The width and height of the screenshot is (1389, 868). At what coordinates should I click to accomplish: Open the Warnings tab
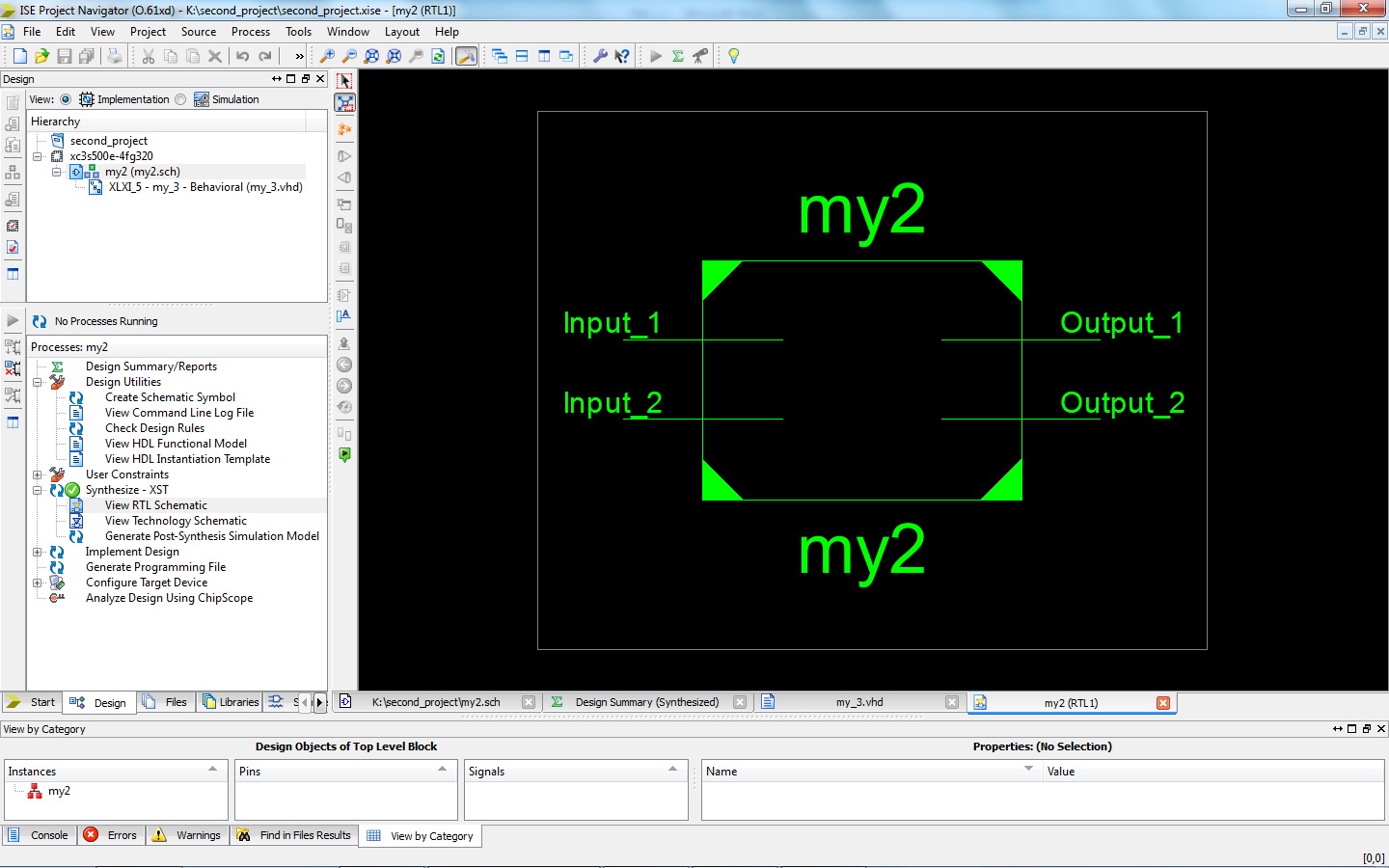187,835
